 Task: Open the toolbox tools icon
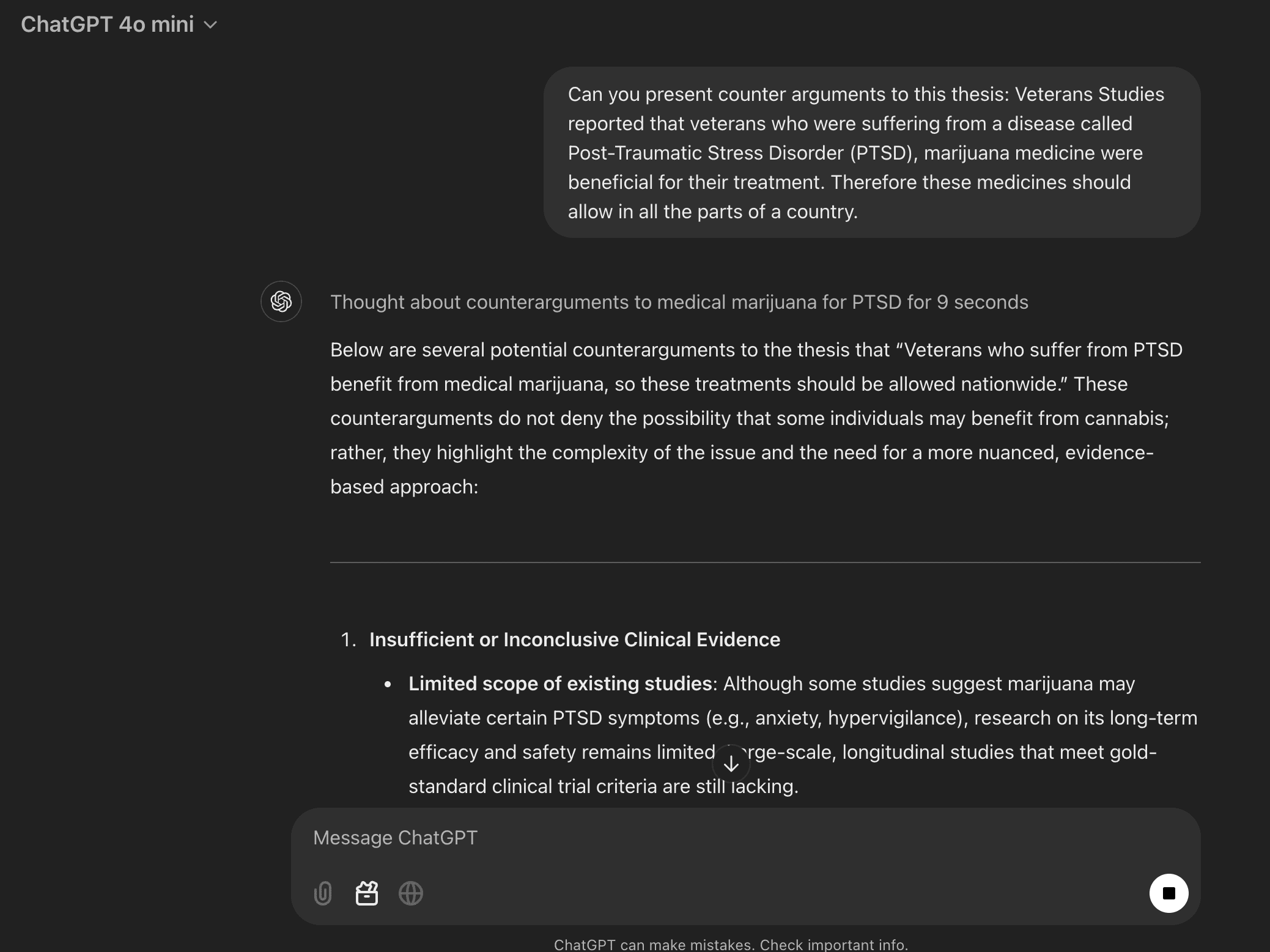[x=367, y=893]
